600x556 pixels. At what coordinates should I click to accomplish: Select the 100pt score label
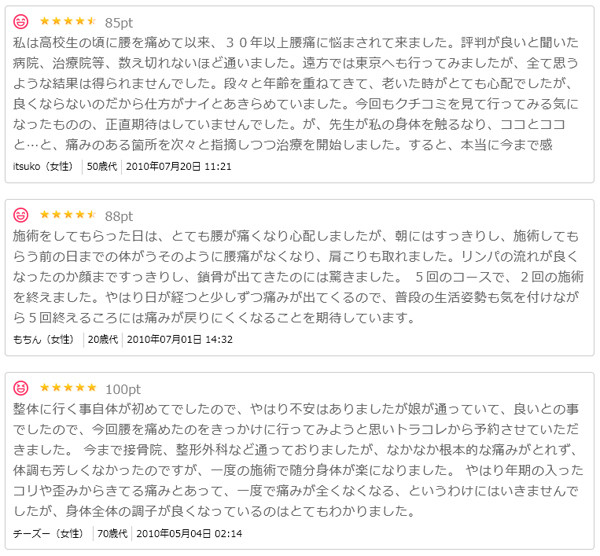(x=123, y=390)
